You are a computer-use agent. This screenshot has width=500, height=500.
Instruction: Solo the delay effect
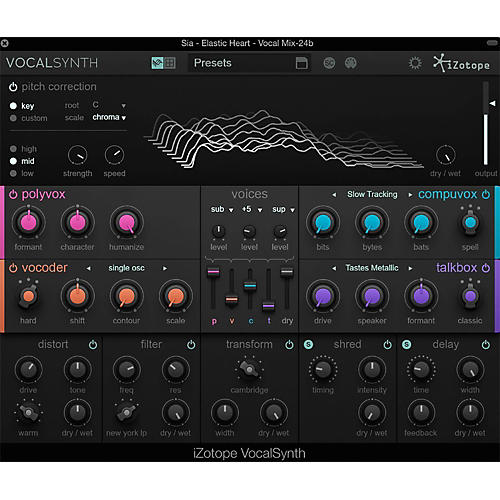point(406,345)
